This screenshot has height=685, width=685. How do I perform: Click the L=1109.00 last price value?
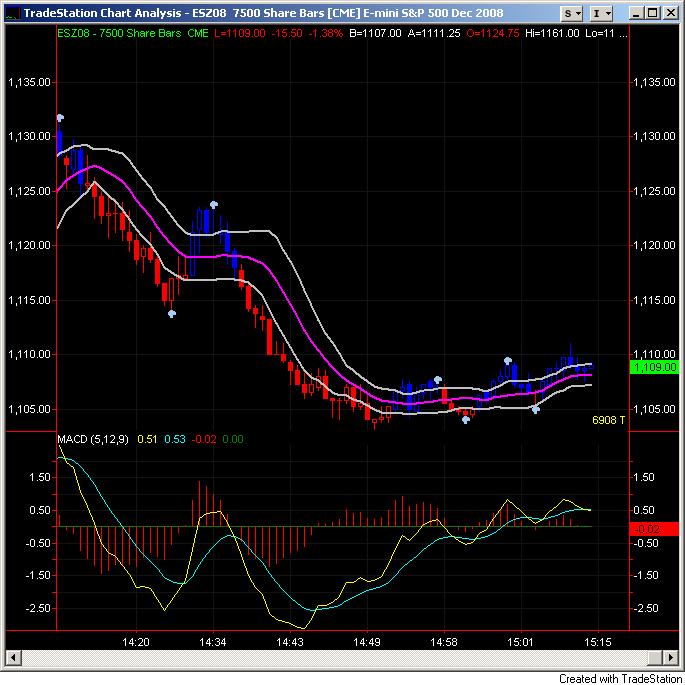(239, 33)
